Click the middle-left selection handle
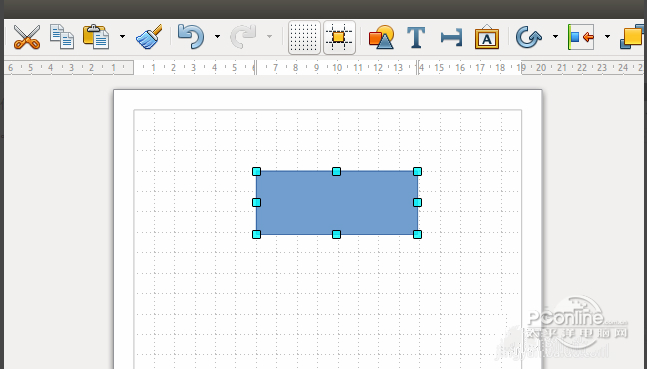Viewport: 647px width, 369px height. pyautogui.click(x=256, y=202)
